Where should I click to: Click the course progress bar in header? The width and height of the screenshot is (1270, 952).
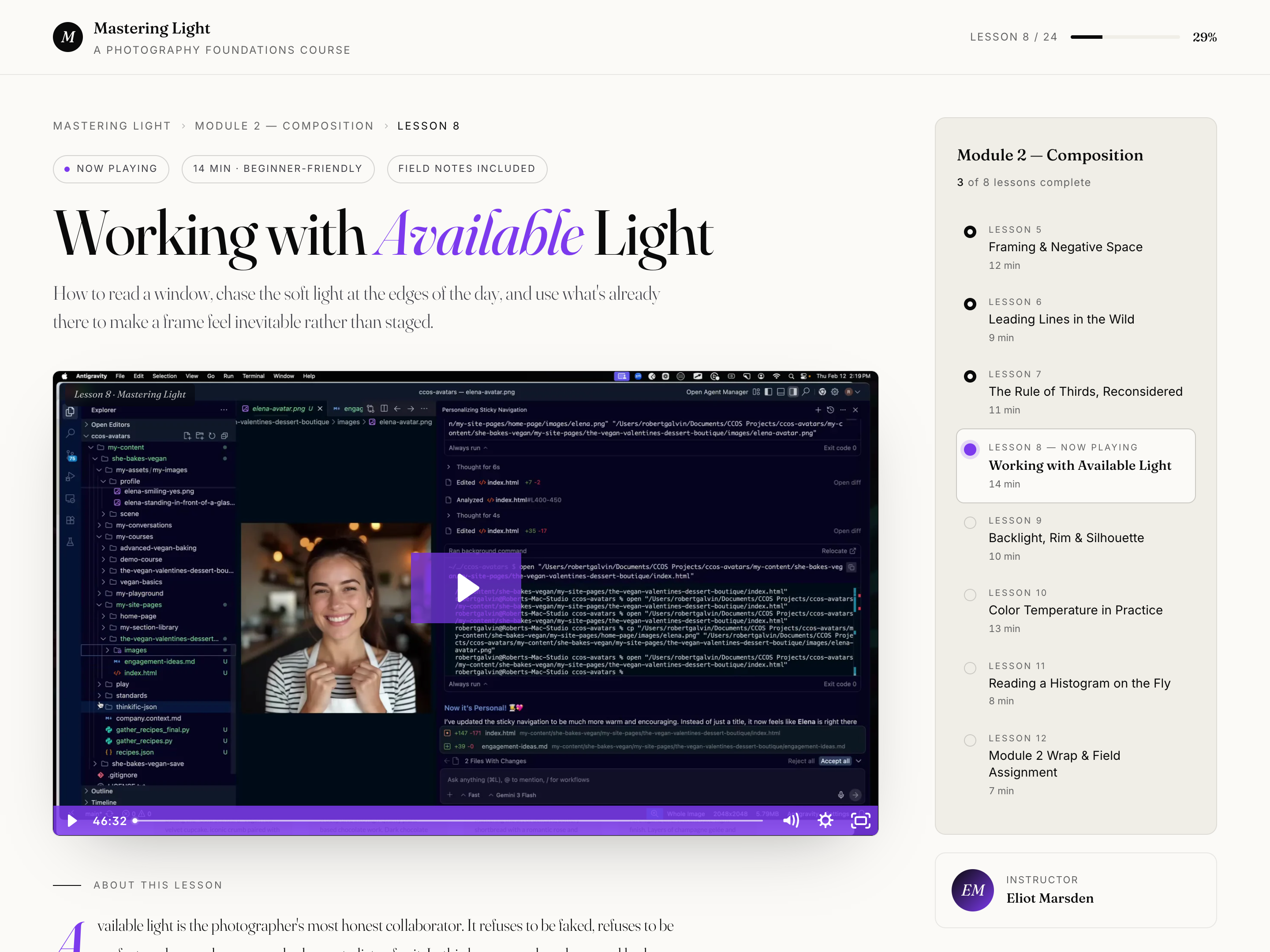pos(1125,37)
